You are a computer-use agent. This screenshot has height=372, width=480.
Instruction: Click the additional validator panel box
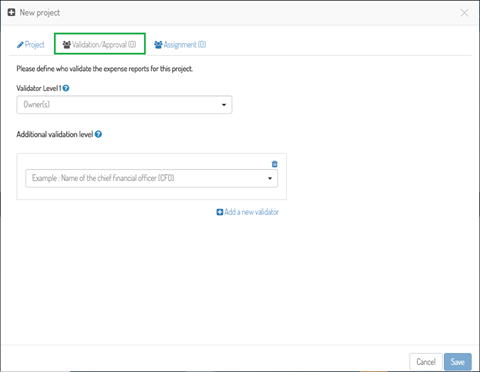pos(151,177)
